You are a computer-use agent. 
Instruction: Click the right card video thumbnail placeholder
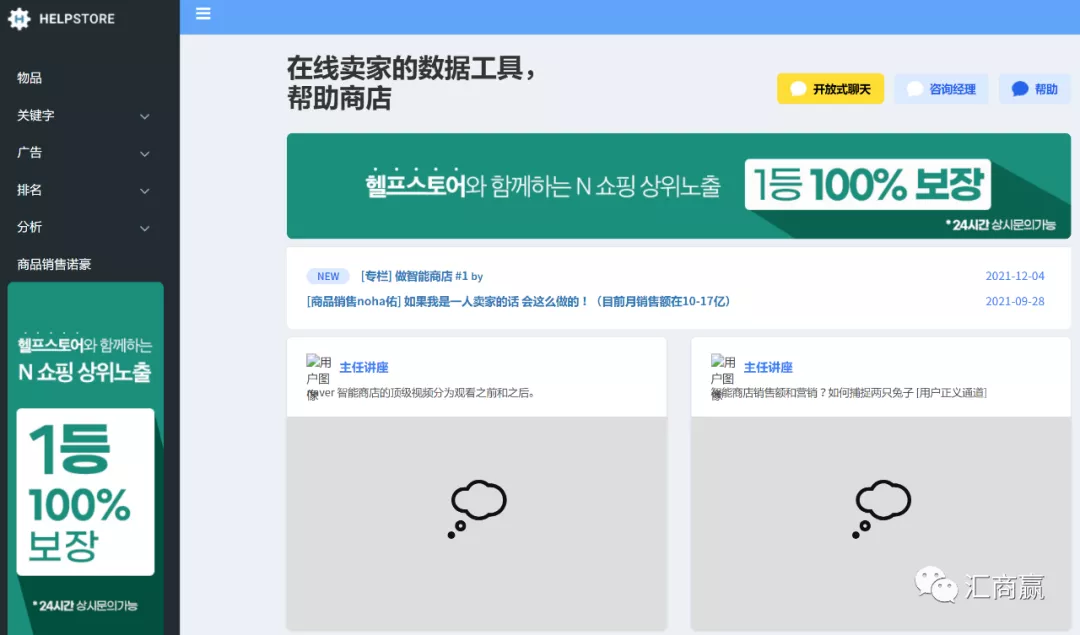tap(881, 522)
